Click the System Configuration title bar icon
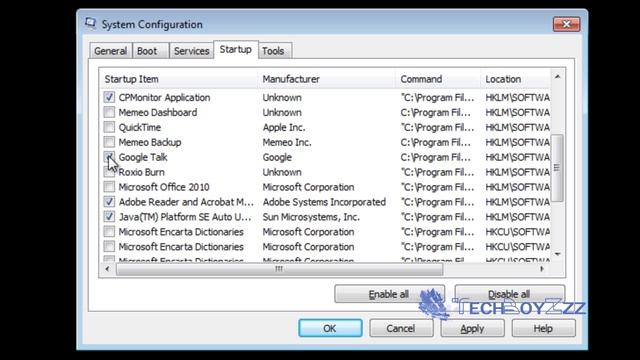 (90, 23)
